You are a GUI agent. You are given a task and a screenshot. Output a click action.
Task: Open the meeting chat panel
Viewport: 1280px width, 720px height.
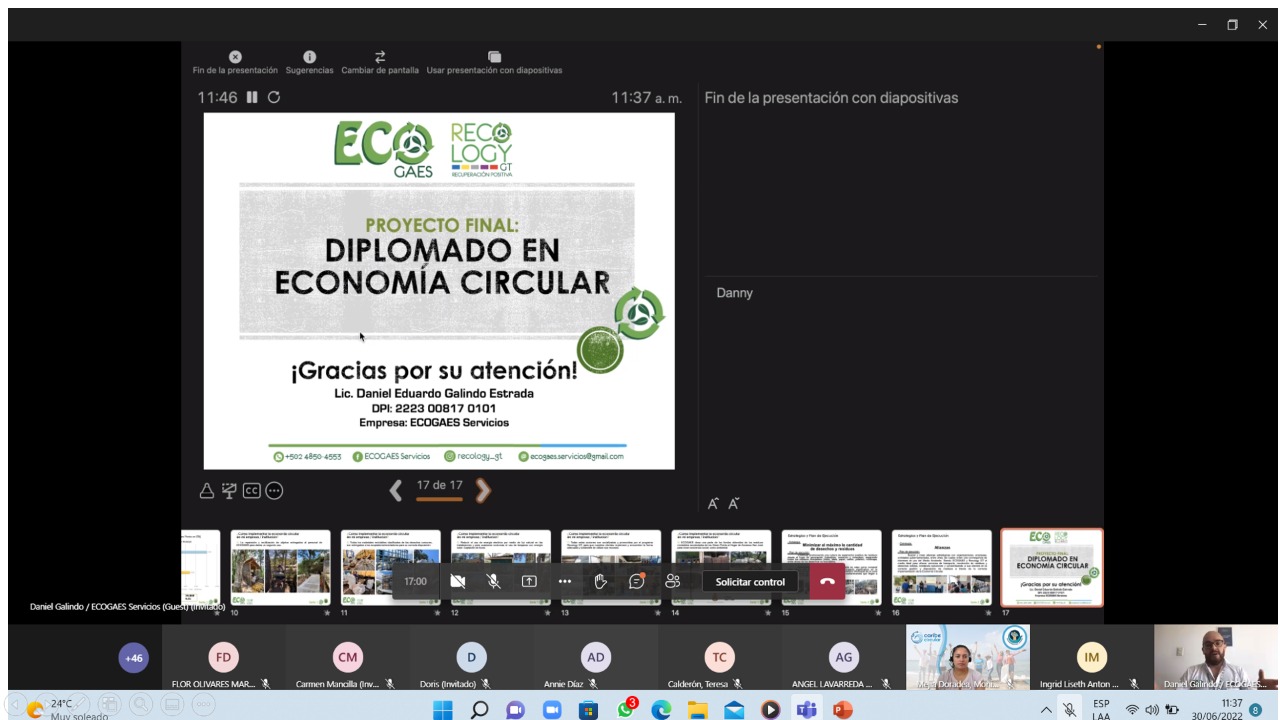tap(637, 581)
